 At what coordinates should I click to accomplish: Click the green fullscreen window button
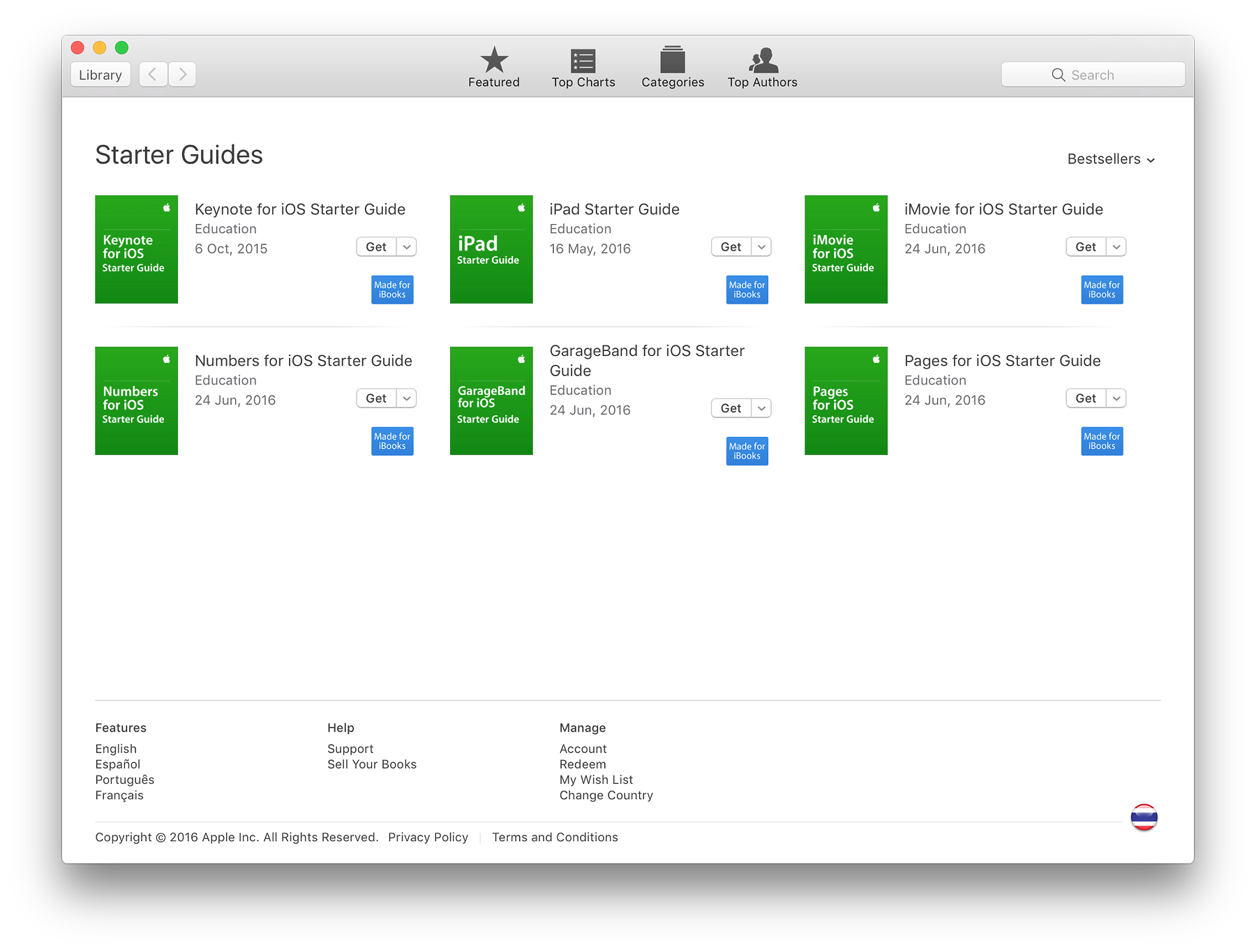click(122, 47)
